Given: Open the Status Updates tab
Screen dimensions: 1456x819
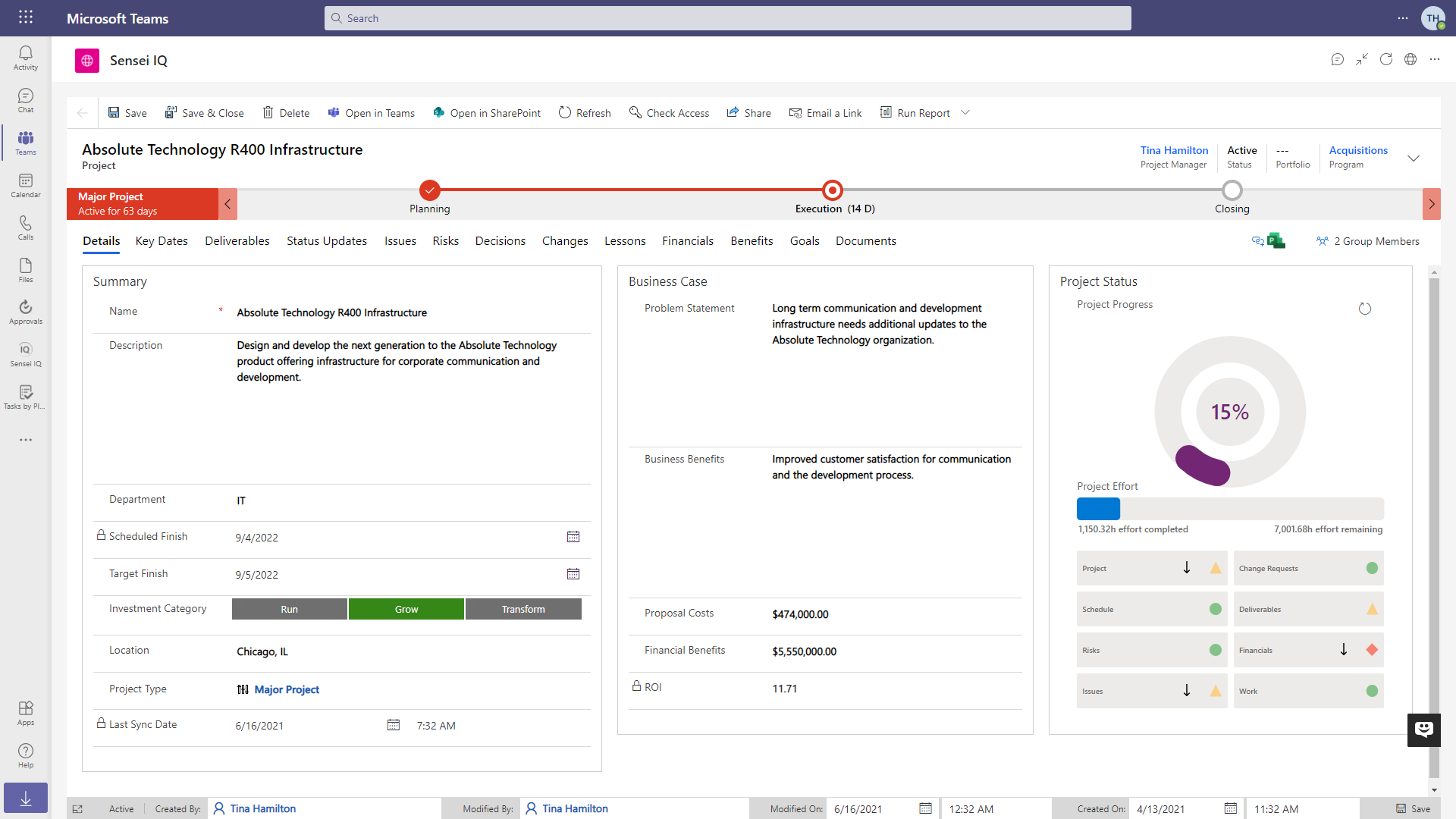Looking at the screenshot, I should pos(327,241).
